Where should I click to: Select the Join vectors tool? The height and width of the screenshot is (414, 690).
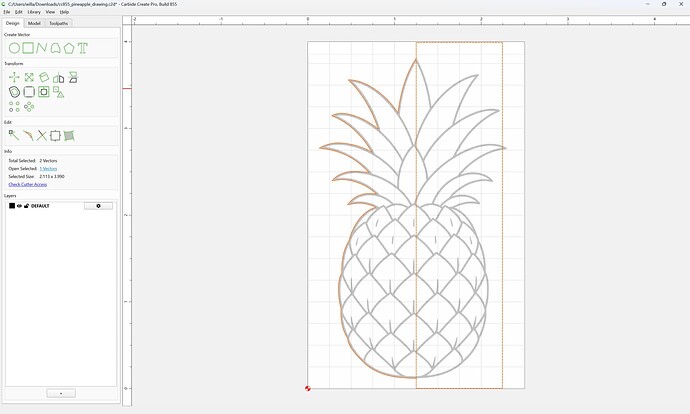[x=28, y=136]
